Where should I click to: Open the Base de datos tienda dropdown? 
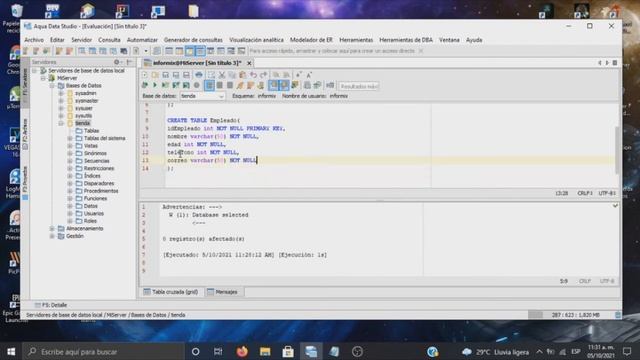pyautogui.click(x=202, y=96)
